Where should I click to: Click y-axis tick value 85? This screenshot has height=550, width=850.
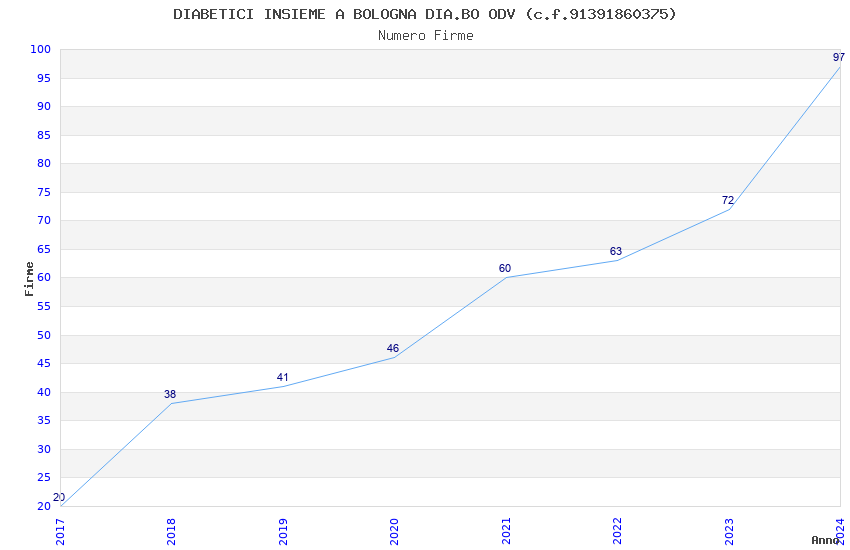click(x=44, y=135)
